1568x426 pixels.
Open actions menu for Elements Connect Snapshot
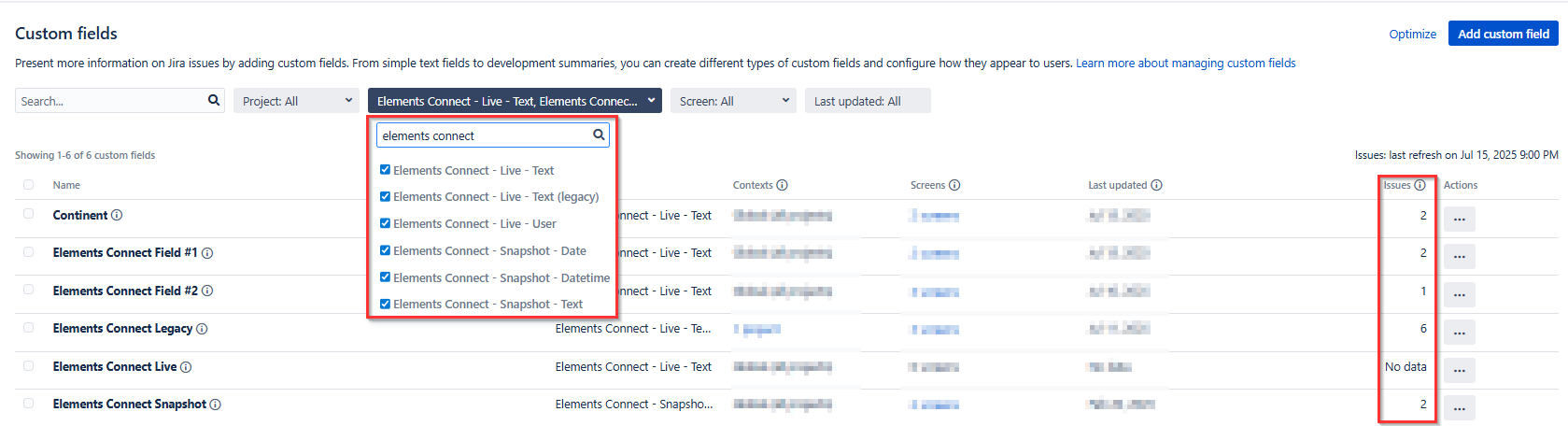point(1459,408)
